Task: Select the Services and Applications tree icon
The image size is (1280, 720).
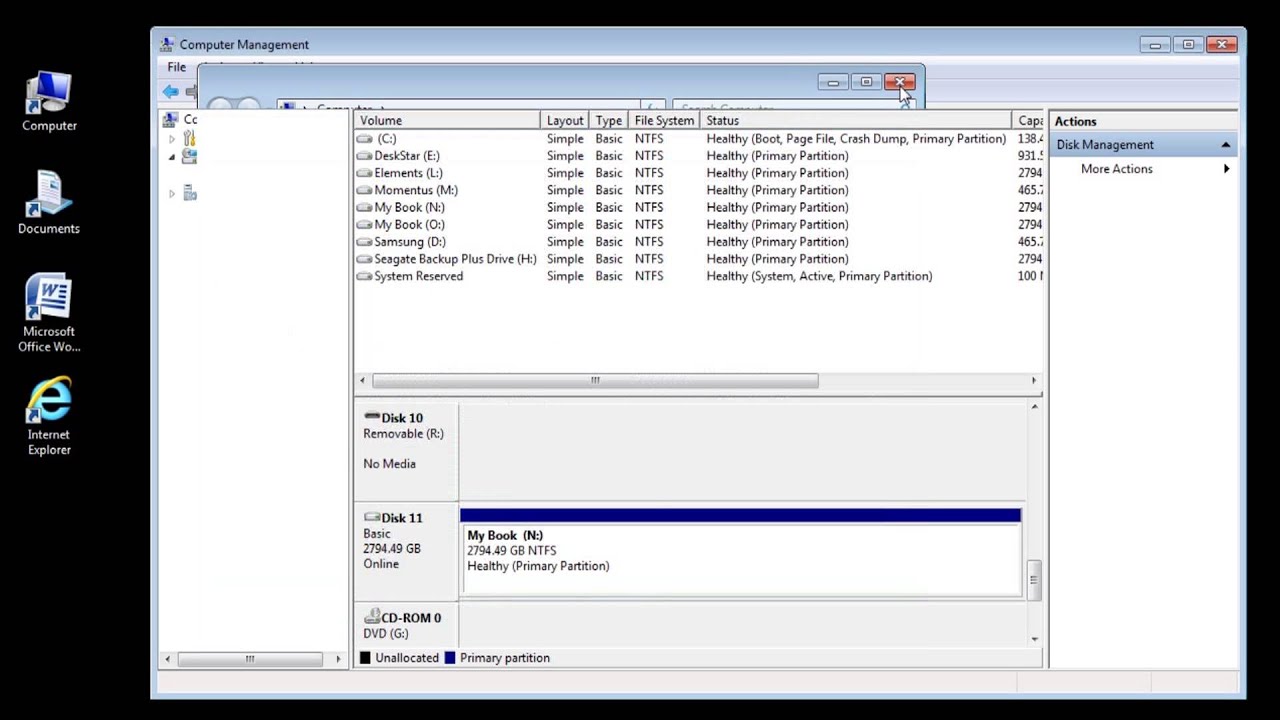Action: pos(190,194)
